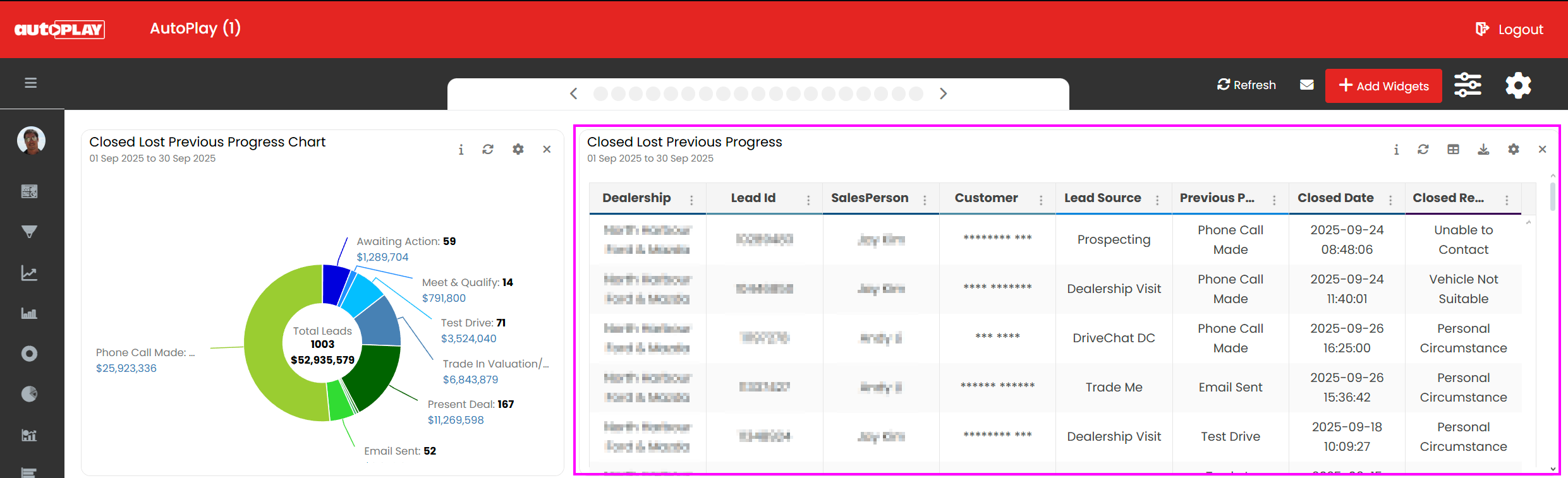This screenshot has height=478, width=1568.
Task: Select the donut chart sidebar icon
Action: [x=29, y=354]
